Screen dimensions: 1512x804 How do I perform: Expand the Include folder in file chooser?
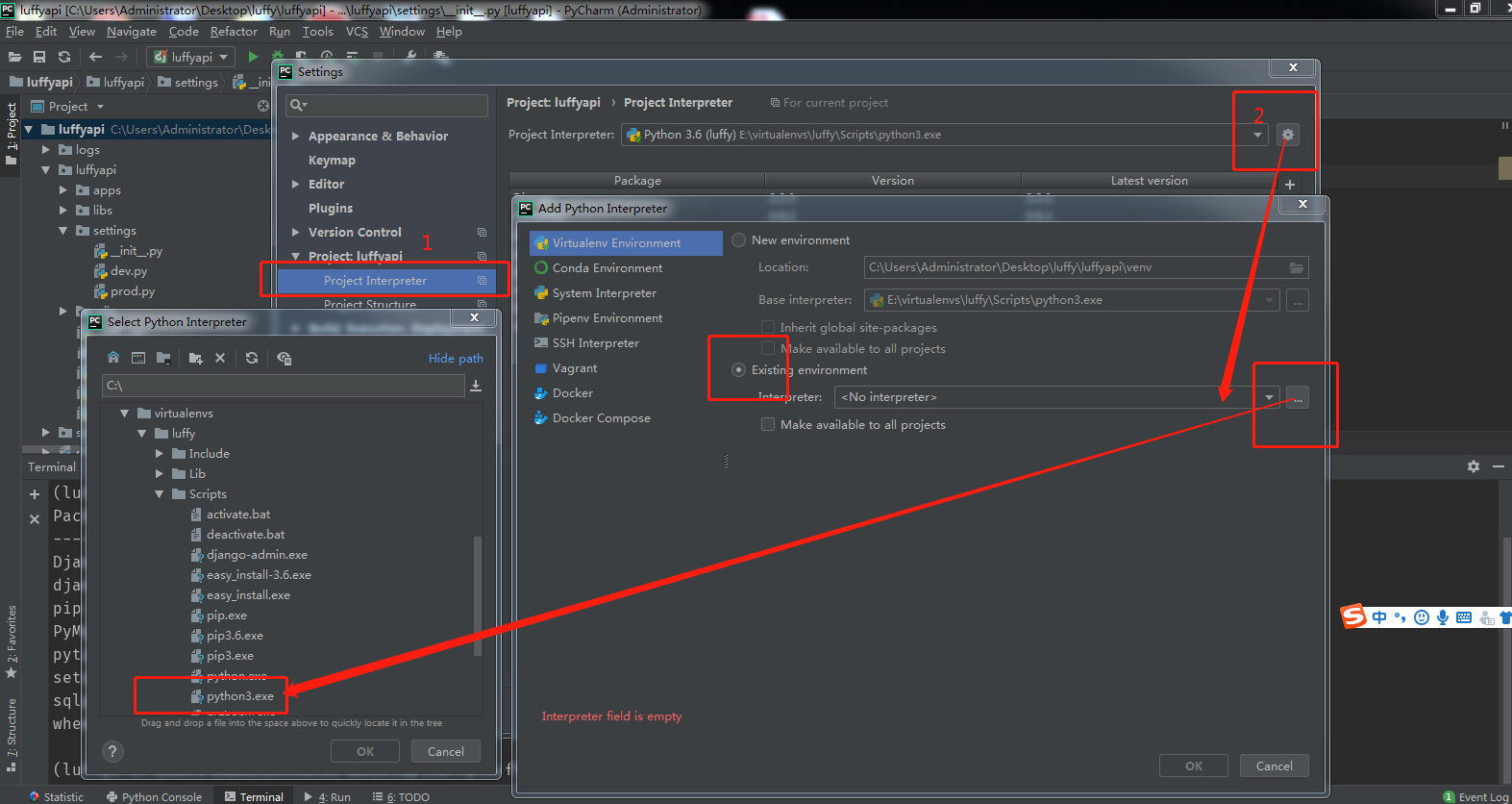[x=160, y=454]
